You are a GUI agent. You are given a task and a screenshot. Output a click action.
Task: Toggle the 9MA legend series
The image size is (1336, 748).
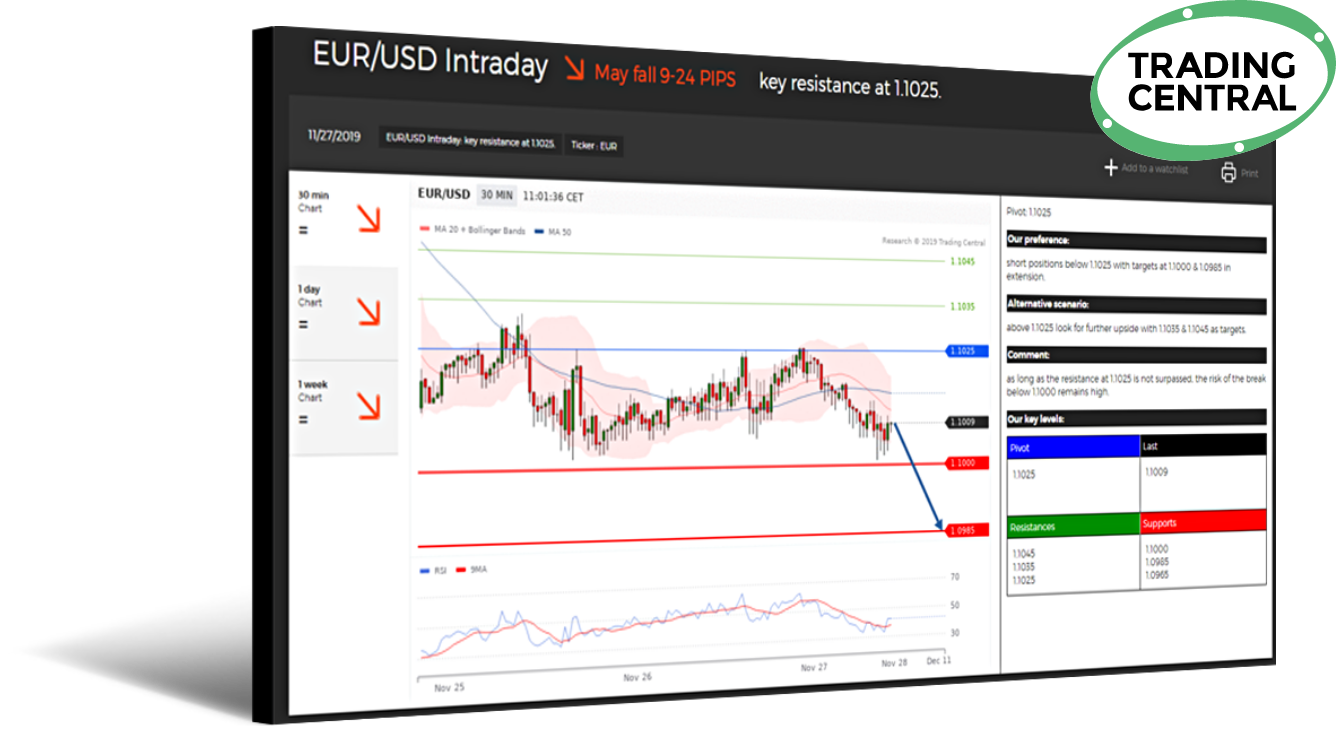473,570
